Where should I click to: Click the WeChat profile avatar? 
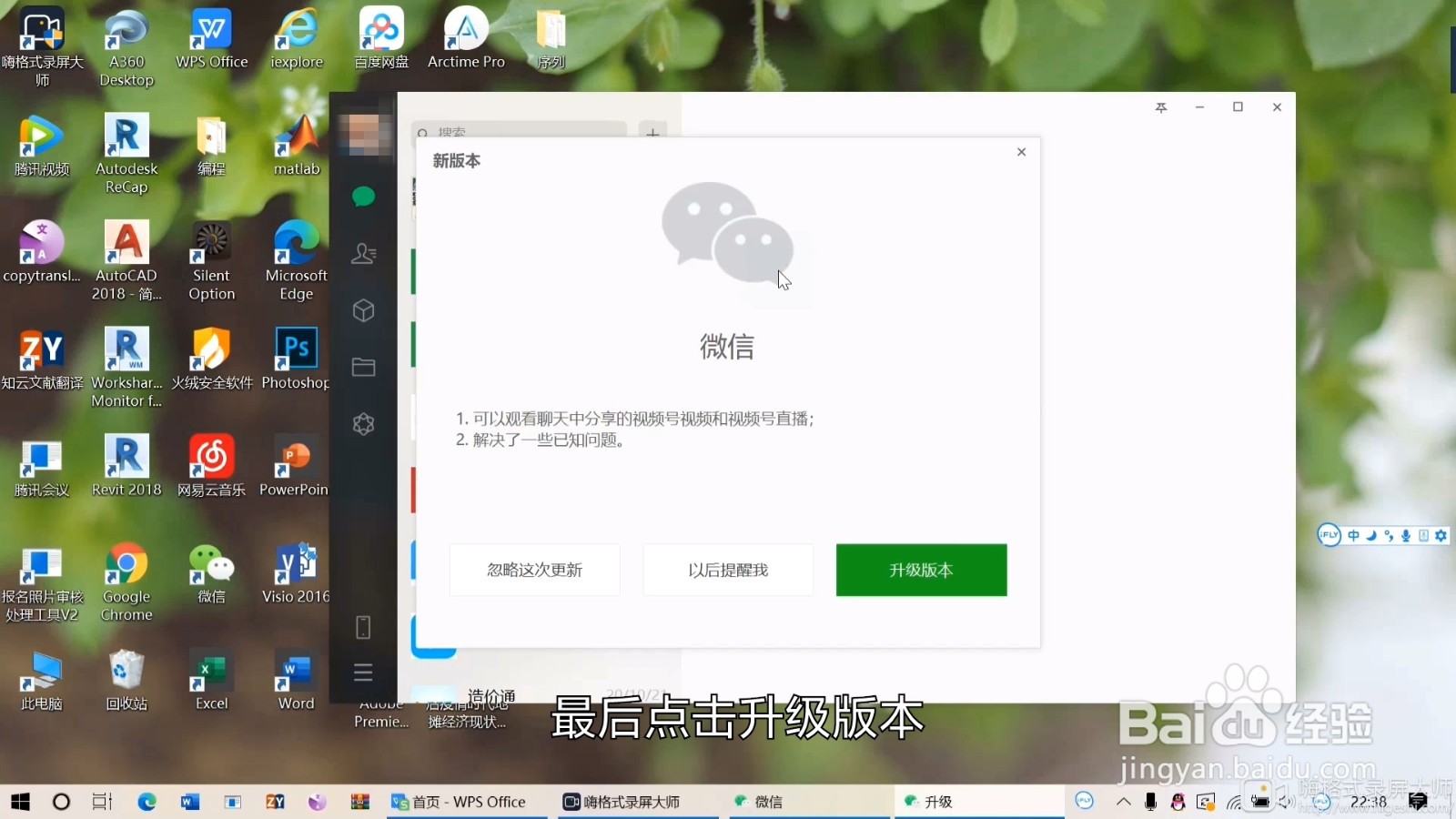click(x=364, y=134)
